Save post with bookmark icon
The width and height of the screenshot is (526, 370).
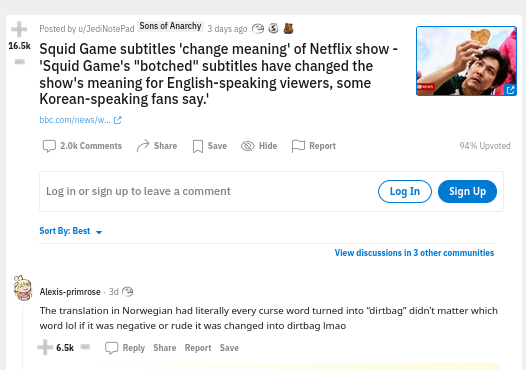coord(198,146)
